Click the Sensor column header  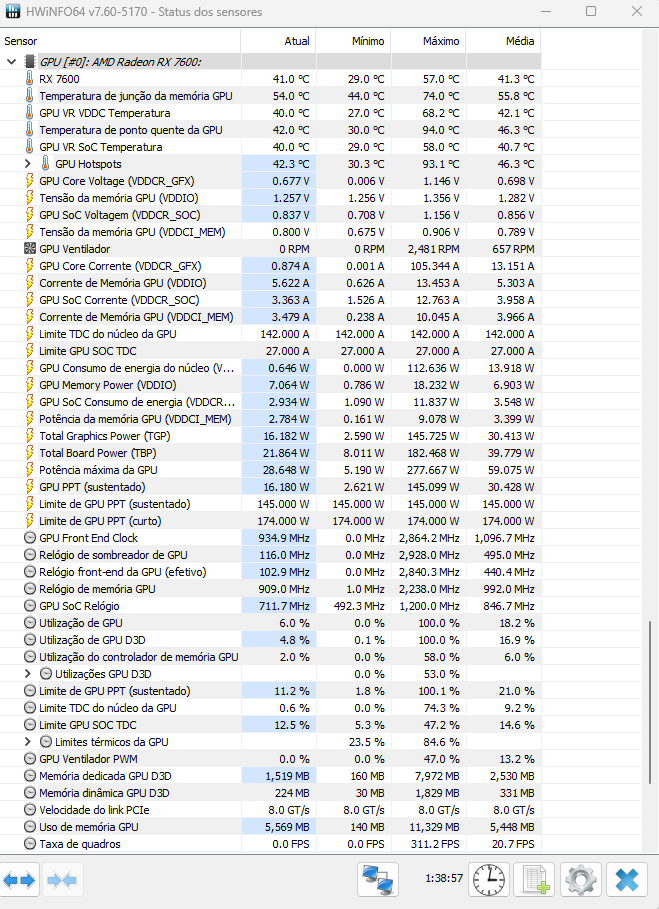click(120, 41)
